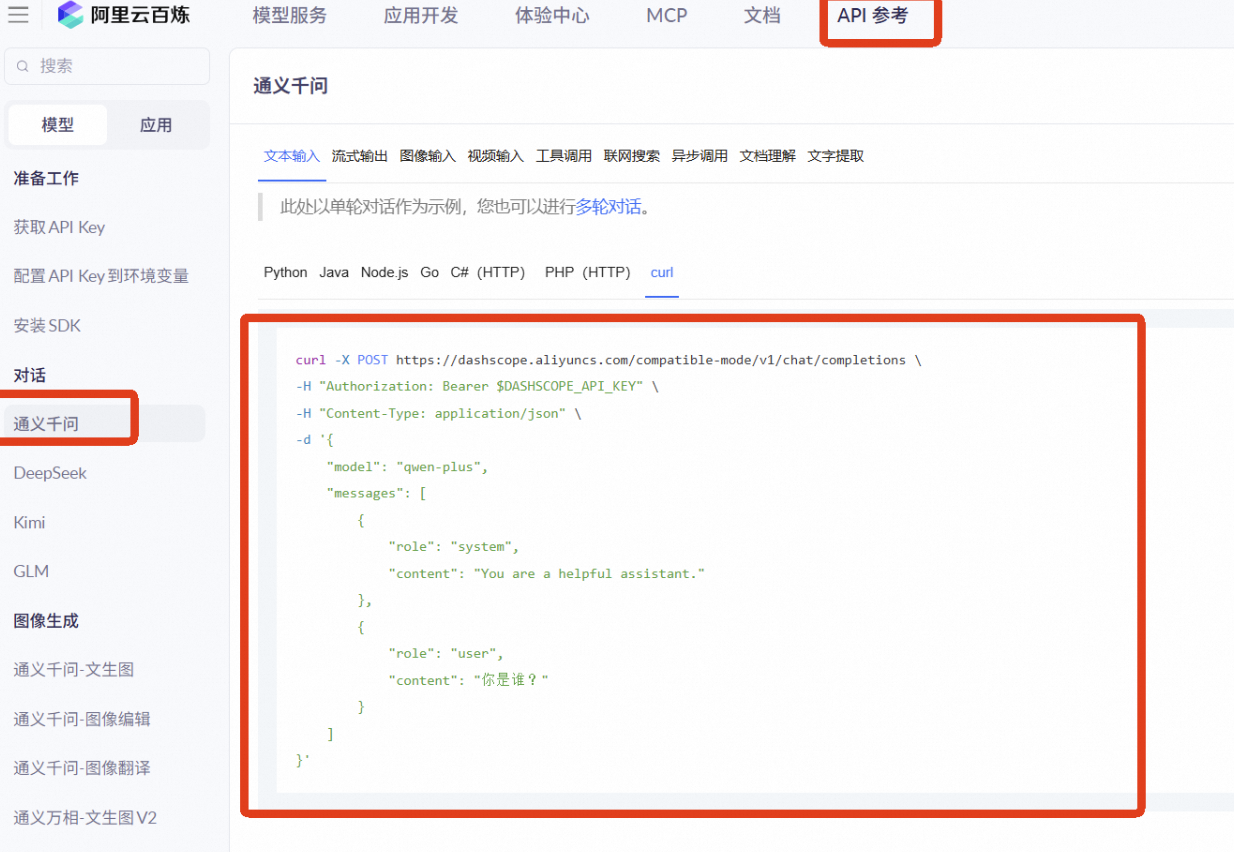Select the 工具调用 tab
The height and width of the screenshot is (852, 1234).
click(564, 156)
